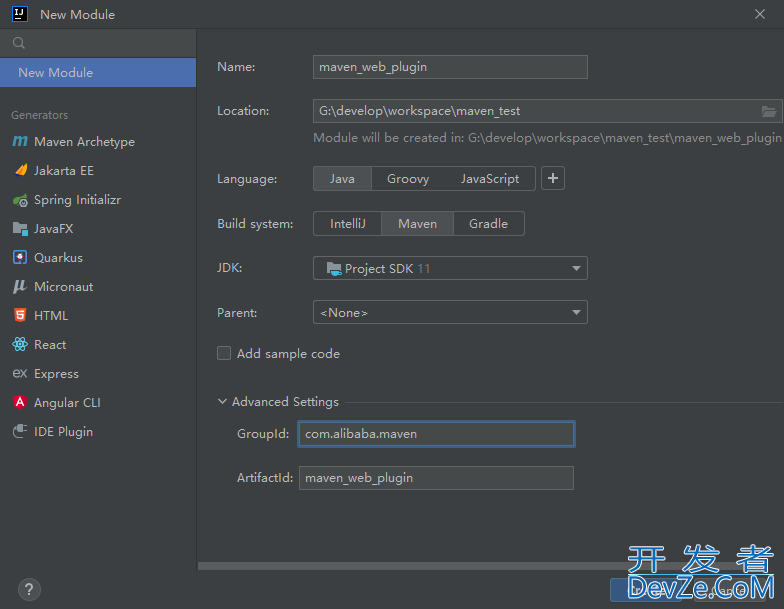Select Spring Initializr generator
This screenshot has width=784, height=609.
(98, 200)
